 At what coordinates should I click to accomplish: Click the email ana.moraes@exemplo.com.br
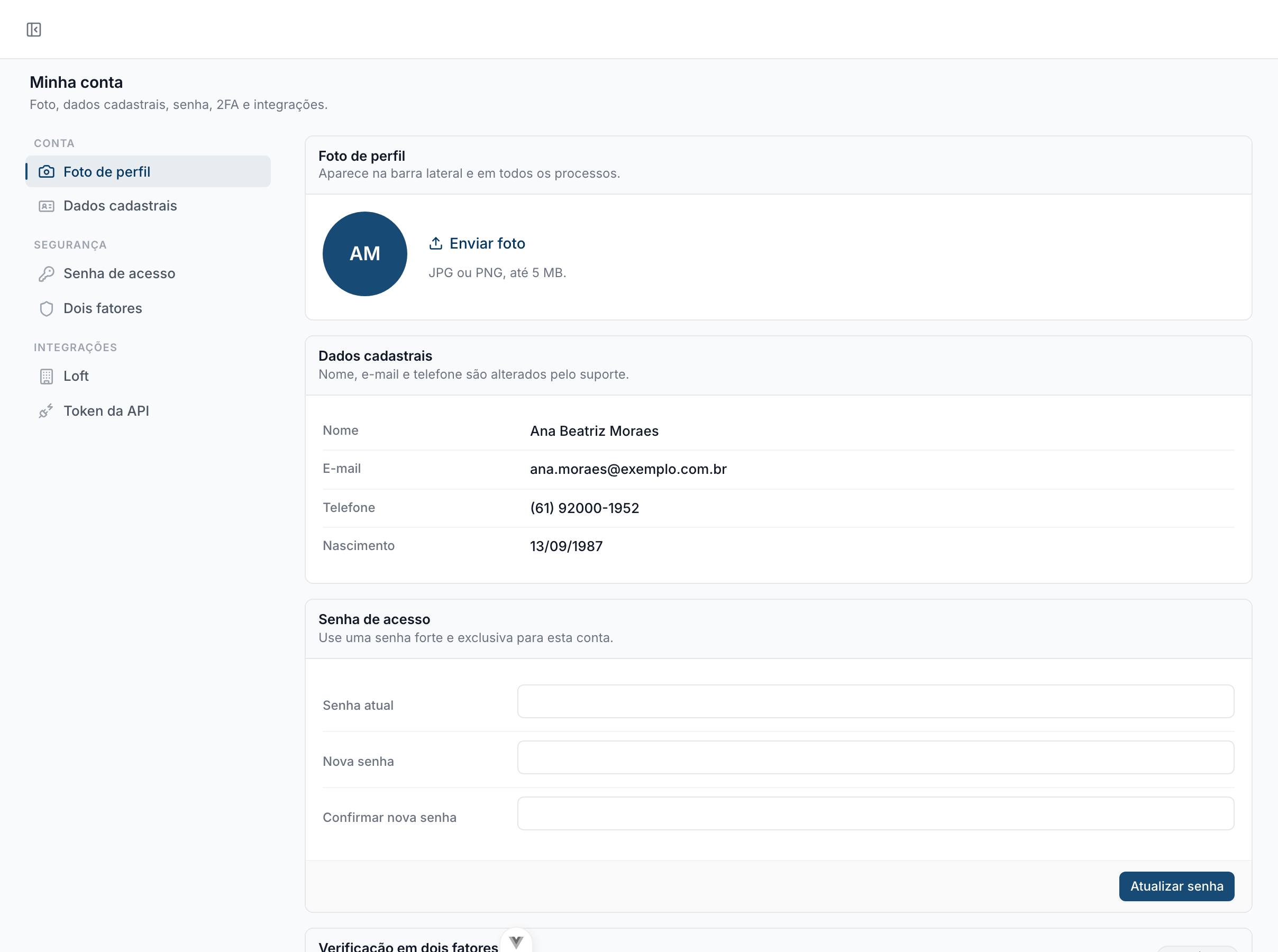tap(628, 469)
